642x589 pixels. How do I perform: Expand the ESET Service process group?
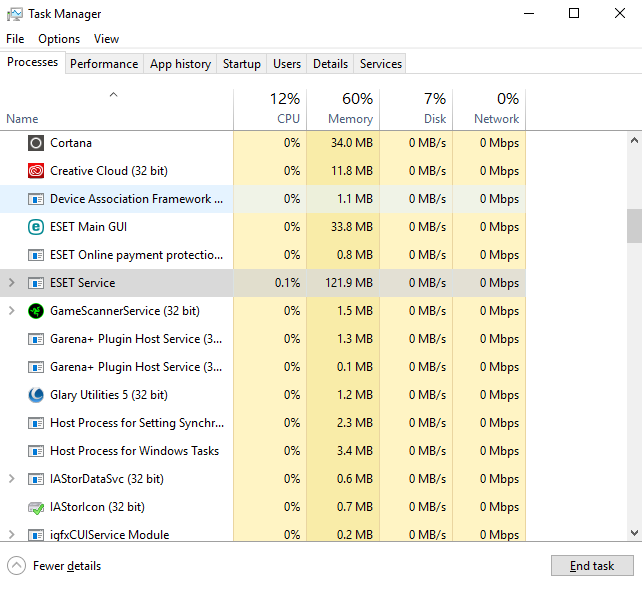(12, 283)
